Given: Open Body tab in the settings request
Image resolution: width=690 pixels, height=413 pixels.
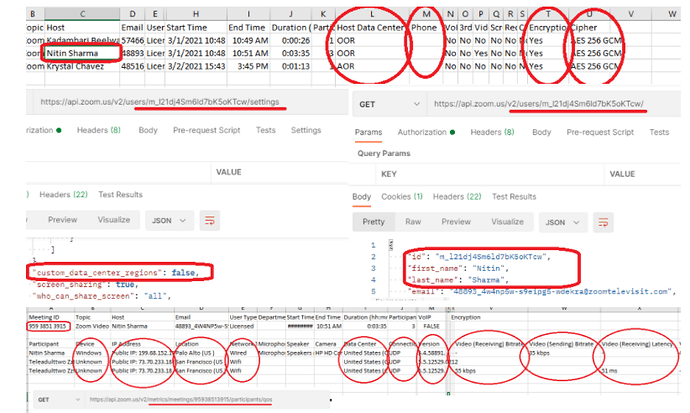Looking at the screenshot, I should (148, 130).
